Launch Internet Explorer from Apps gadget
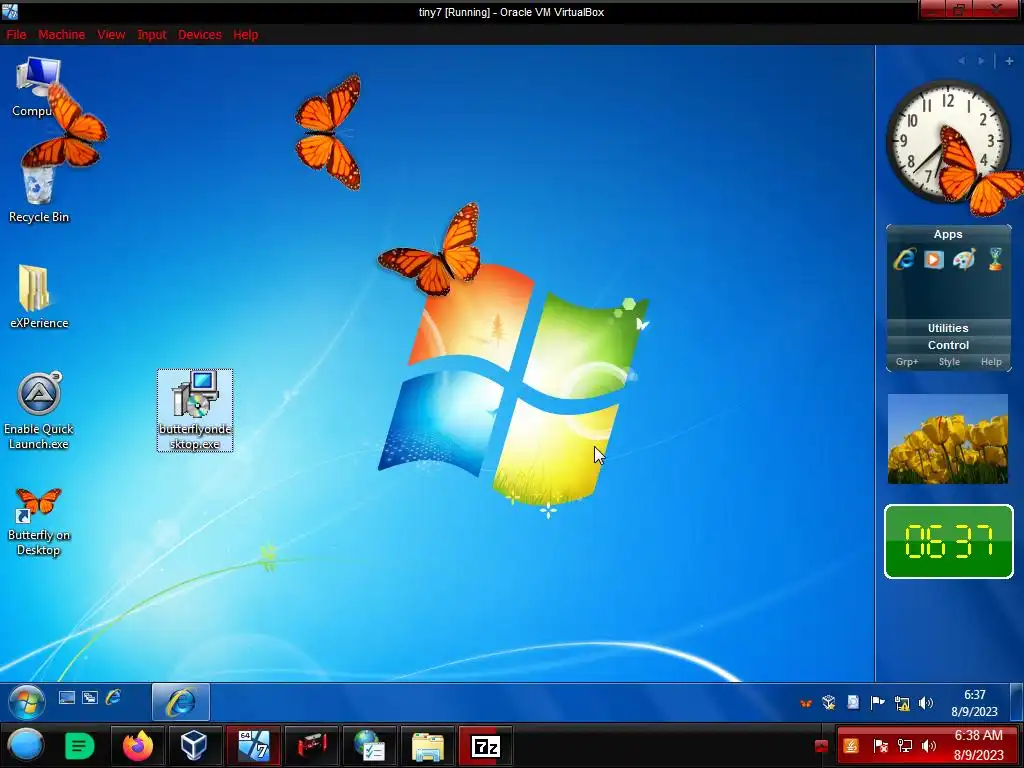Screen dimensions: 1024x768 [x=904, y=259]
